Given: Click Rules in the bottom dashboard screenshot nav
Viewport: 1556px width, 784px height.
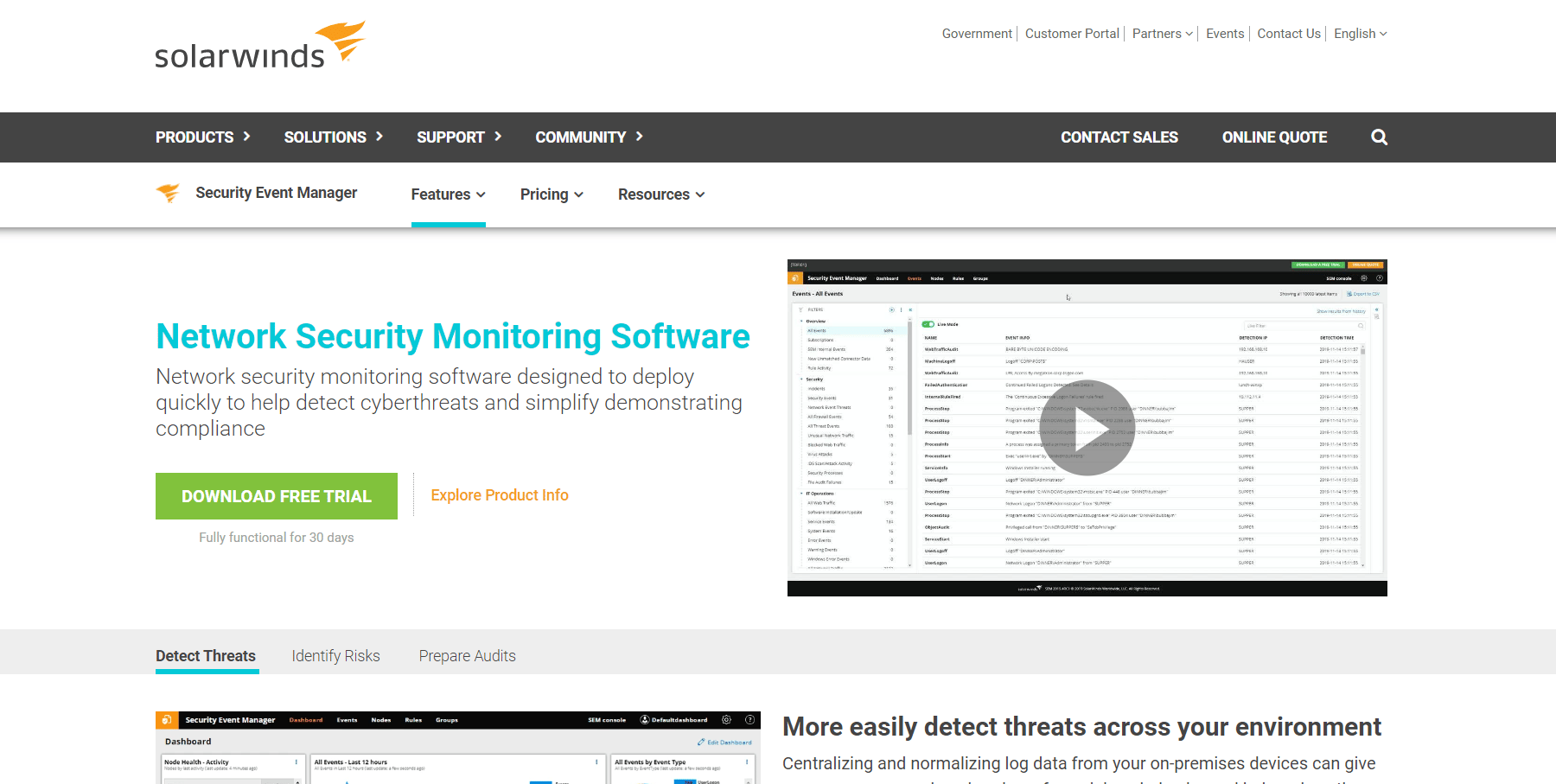Looking at the screenshot, I should point(413,720).
